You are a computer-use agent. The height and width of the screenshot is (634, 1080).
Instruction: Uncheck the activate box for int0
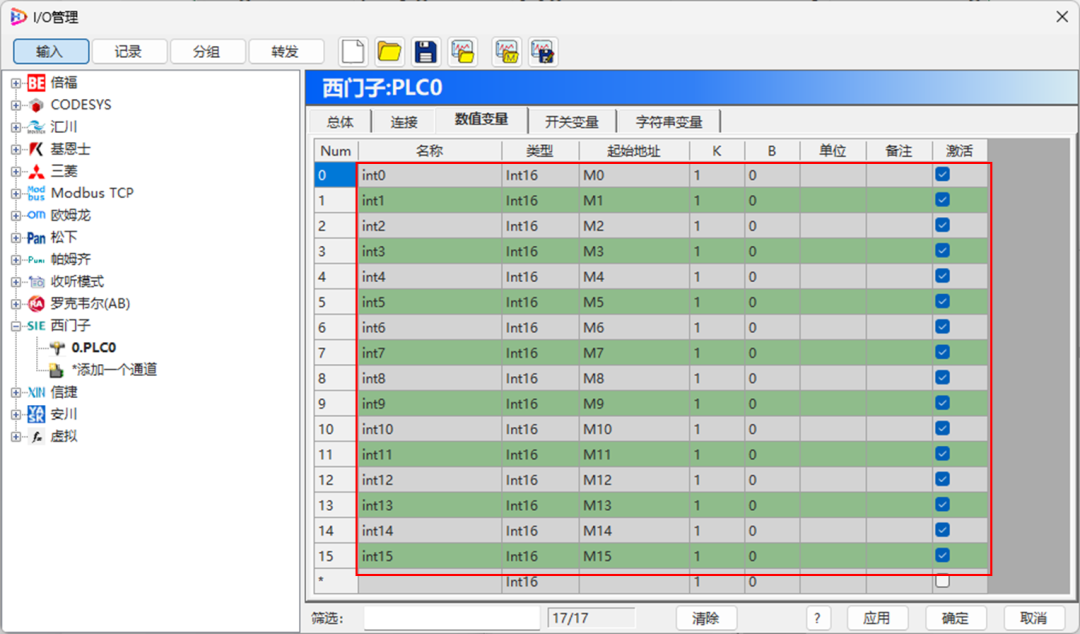tap(942, 174)
